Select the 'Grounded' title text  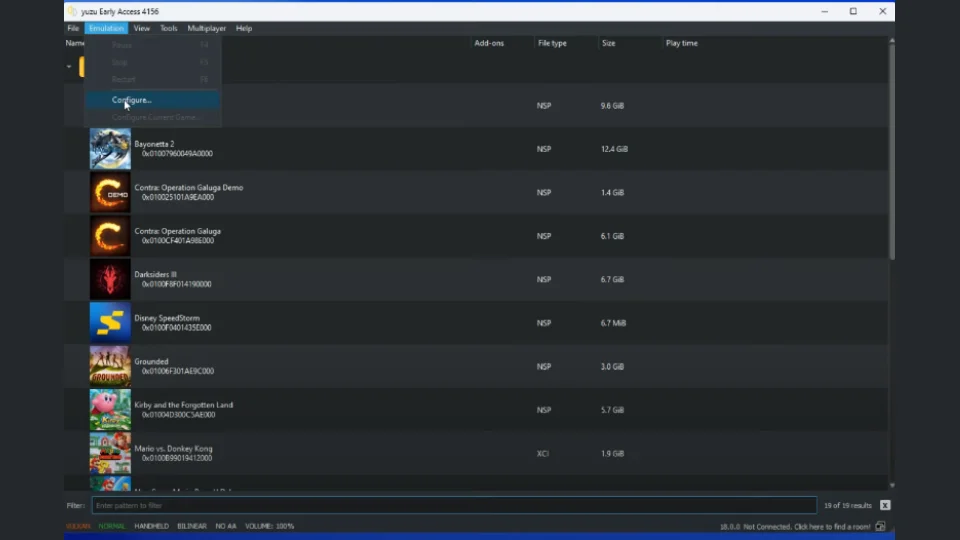tap(151, 361)
